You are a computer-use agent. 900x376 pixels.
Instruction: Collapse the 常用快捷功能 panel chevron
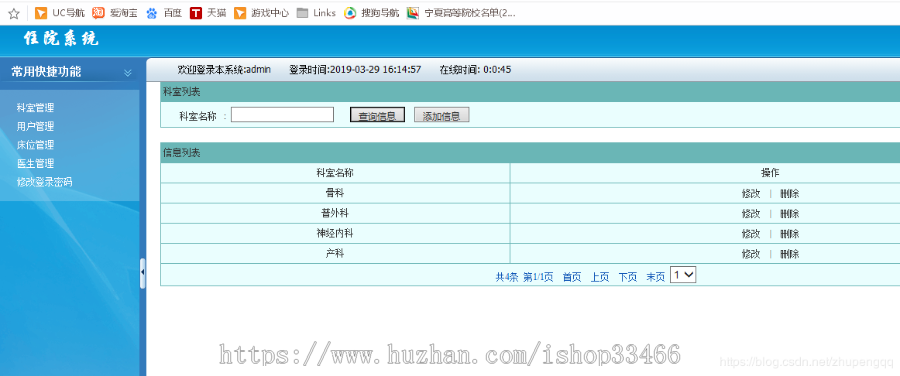[128, 72]
